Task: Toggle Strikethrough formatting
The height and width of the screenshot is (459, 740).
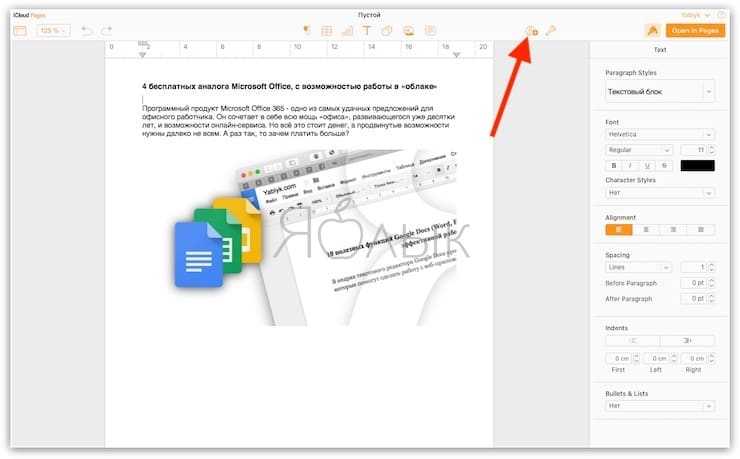Action: pyautogui.click(x=664, y=166)
